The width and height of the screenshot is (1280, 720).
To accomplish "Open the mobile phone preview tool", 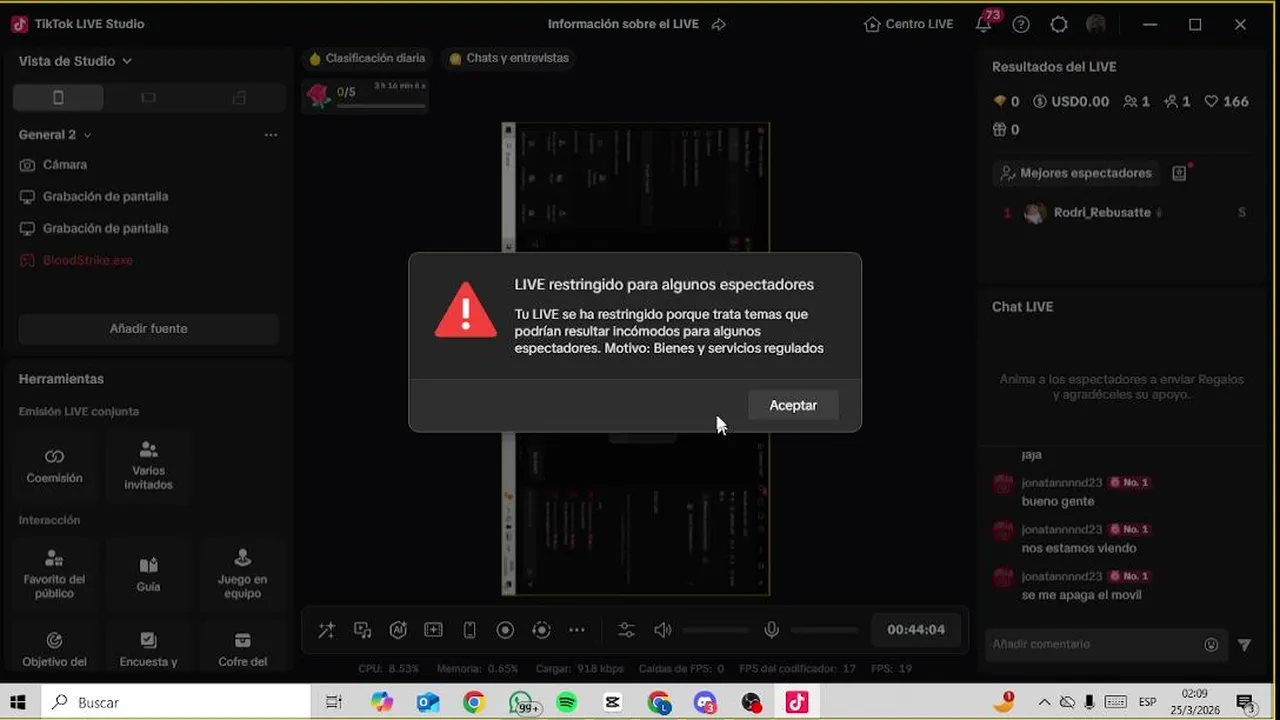I will (469, 630).
